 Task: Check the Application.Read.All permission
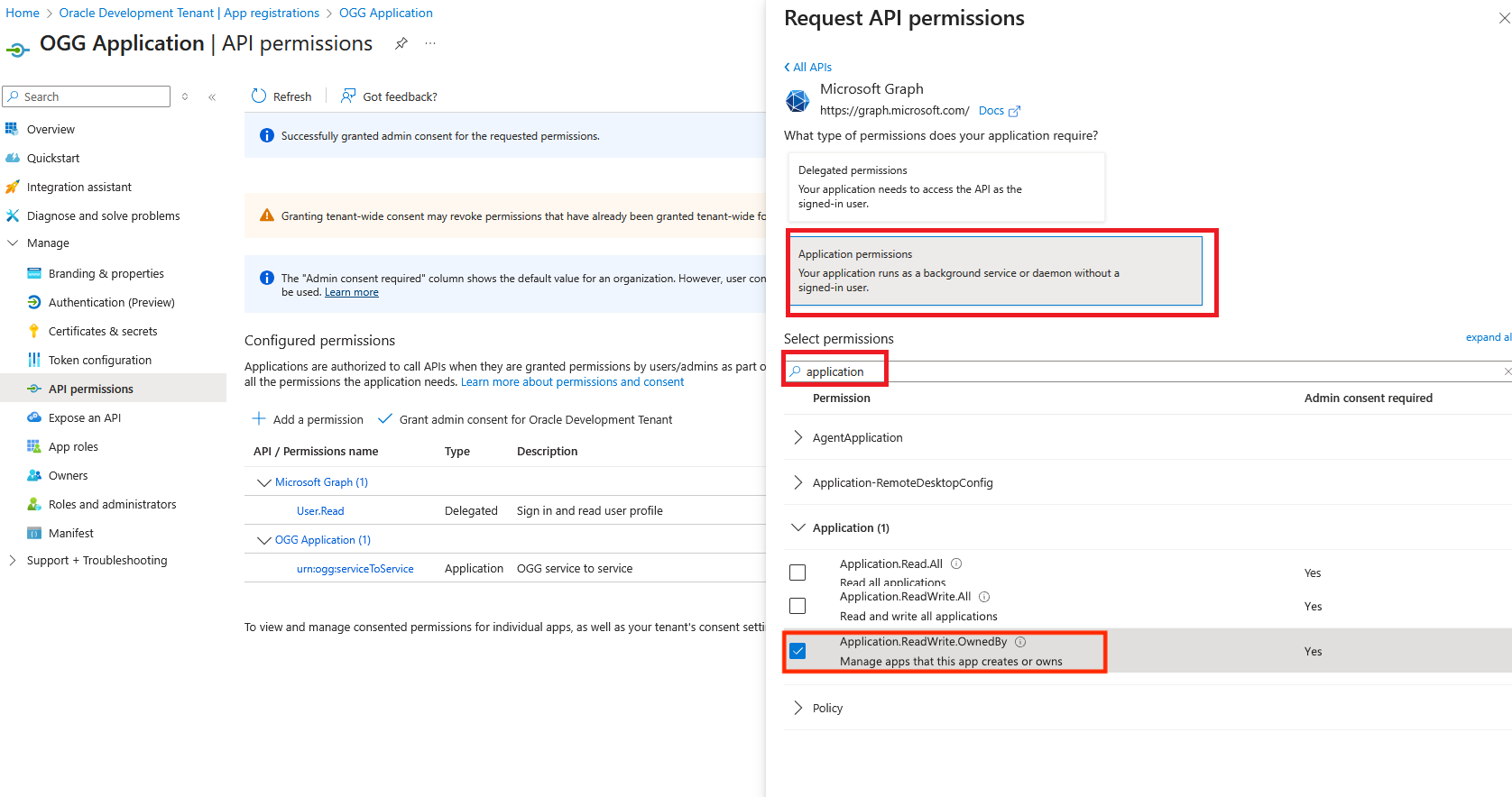pos(797,572)
